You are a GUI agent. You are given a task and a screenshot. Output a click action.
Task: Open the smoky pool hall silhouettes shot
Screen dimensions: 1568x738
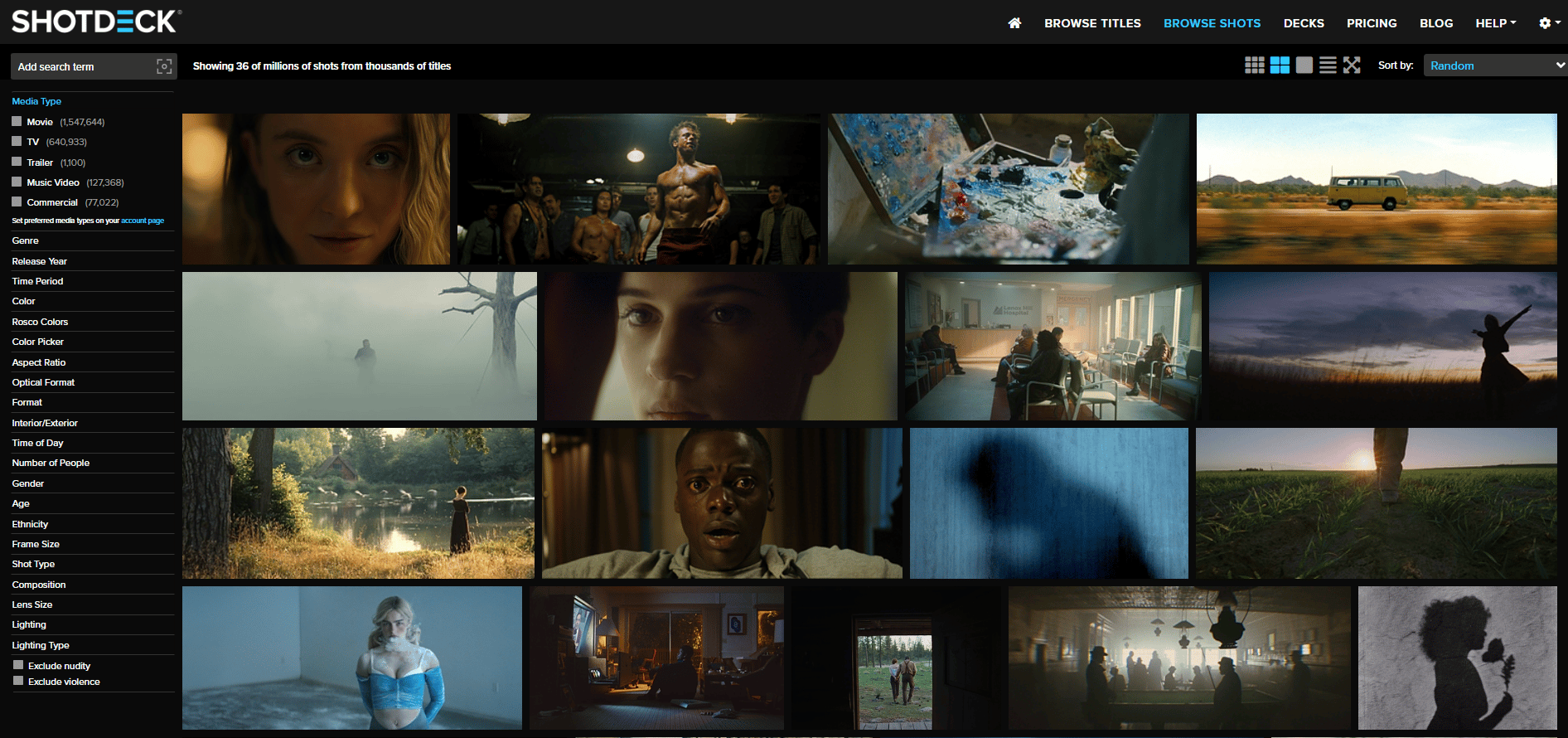pos(1179,658)
